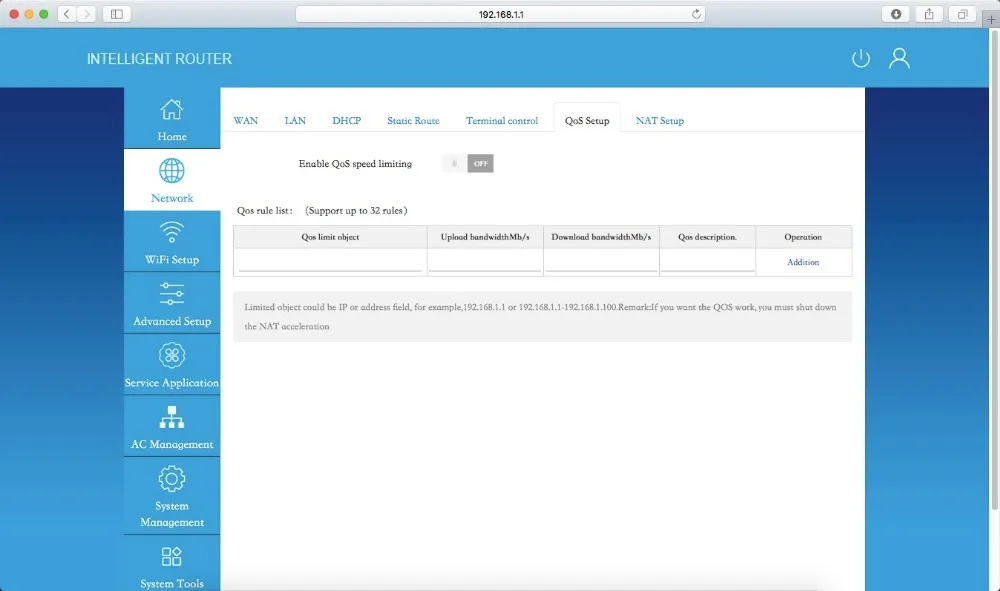Switch to the Static Route tab
This screenshot has height=591, width=1000.
(413, 120)
